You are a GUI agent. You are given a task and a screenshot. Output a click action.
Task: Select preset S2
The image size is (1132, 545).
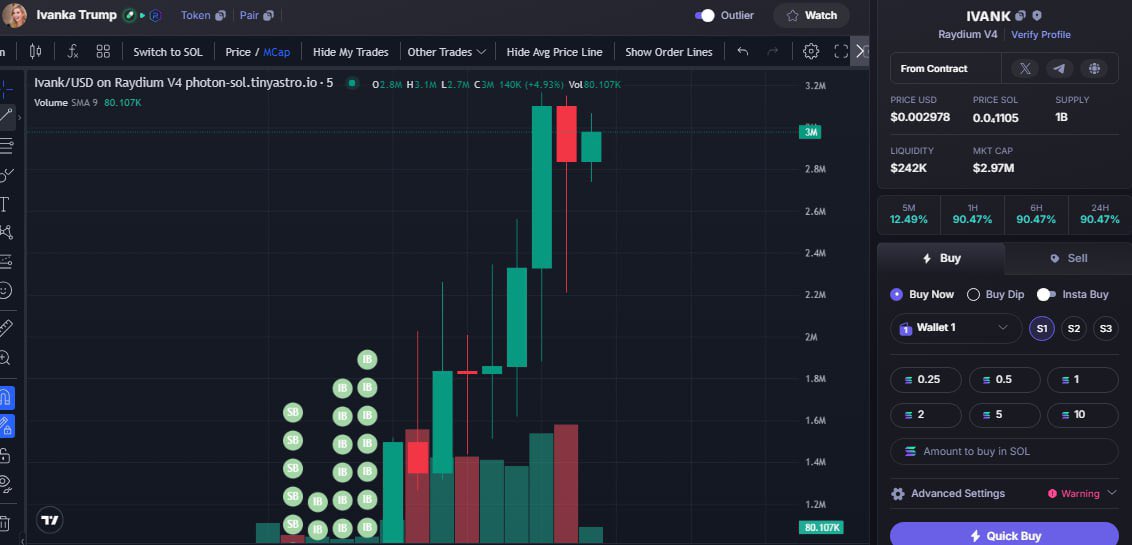(1074, 328)
